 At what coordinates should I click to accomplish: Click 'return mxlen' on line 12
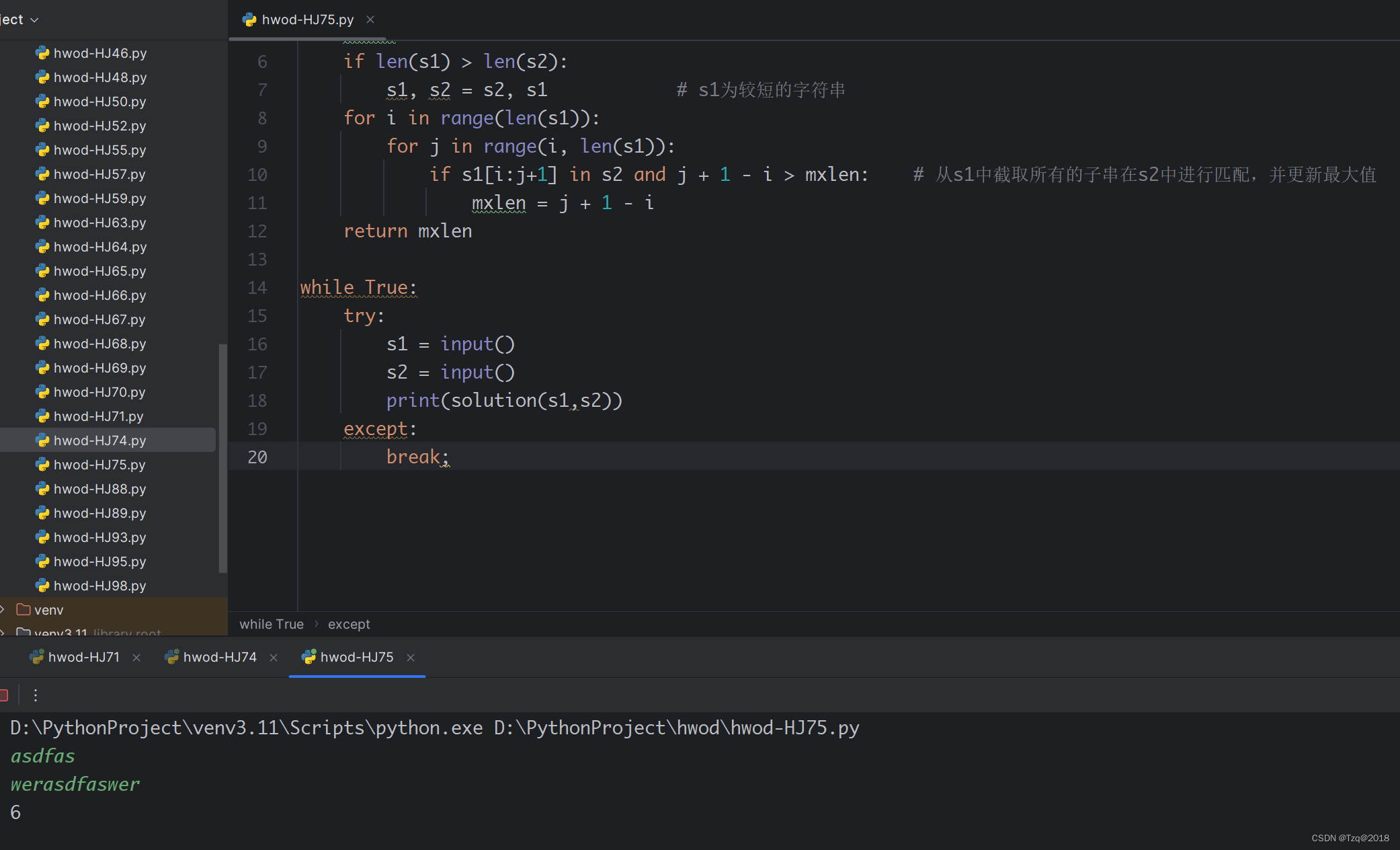pos(408,231)
